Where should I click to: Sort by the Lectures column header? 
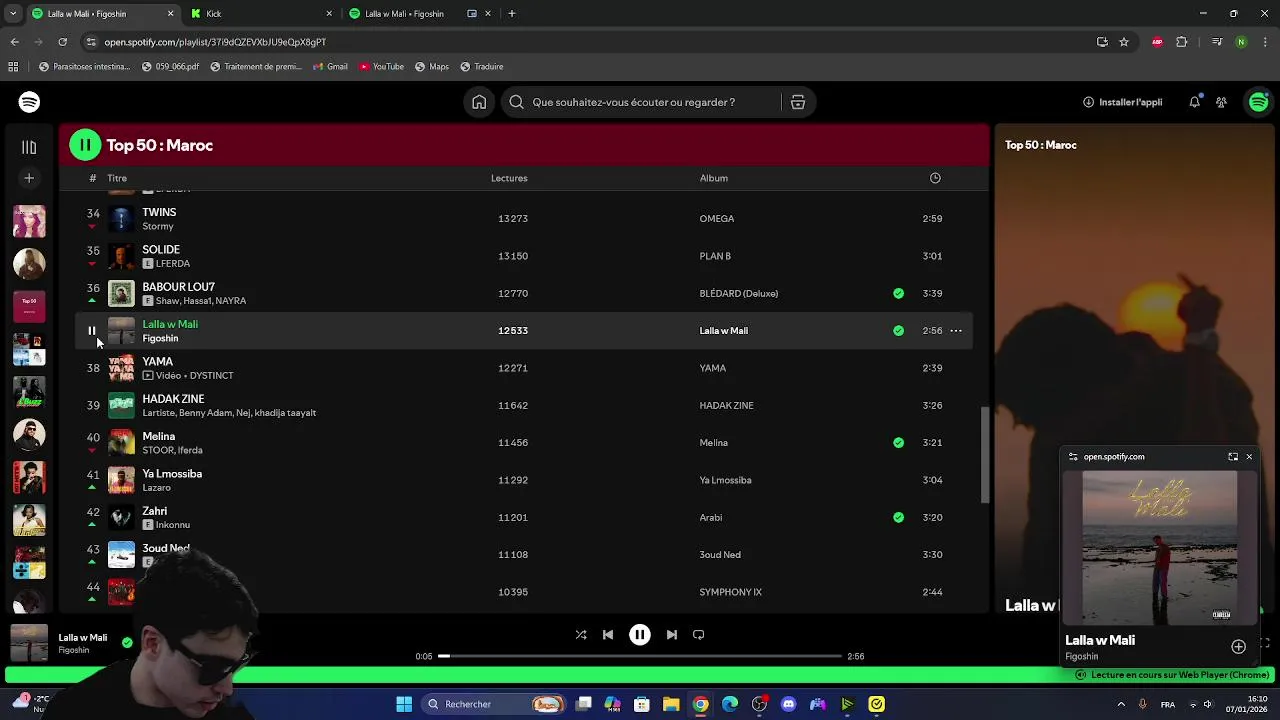pyautogui.click(x=509, y=178)
